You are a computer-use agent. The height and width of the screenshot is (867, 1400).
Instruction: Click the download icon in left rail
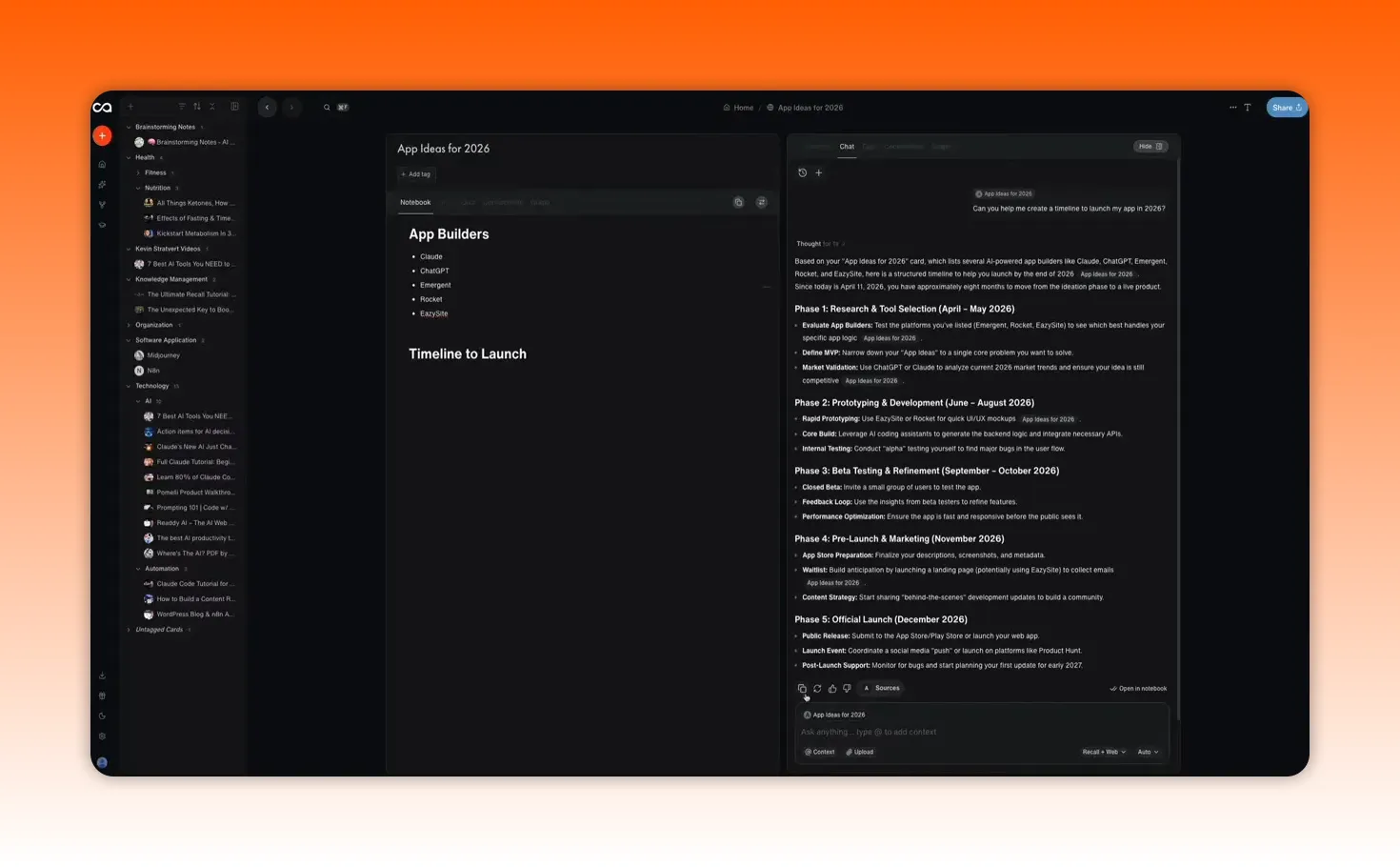tap(102, 675)
